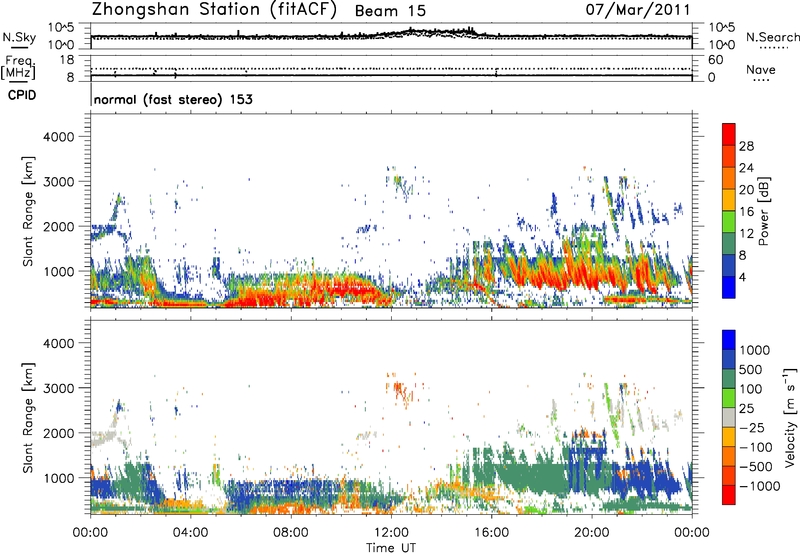Click the '18' tick on frequency axis
The width and height of the screenshot is (800, 554).
tap(67, 60)
